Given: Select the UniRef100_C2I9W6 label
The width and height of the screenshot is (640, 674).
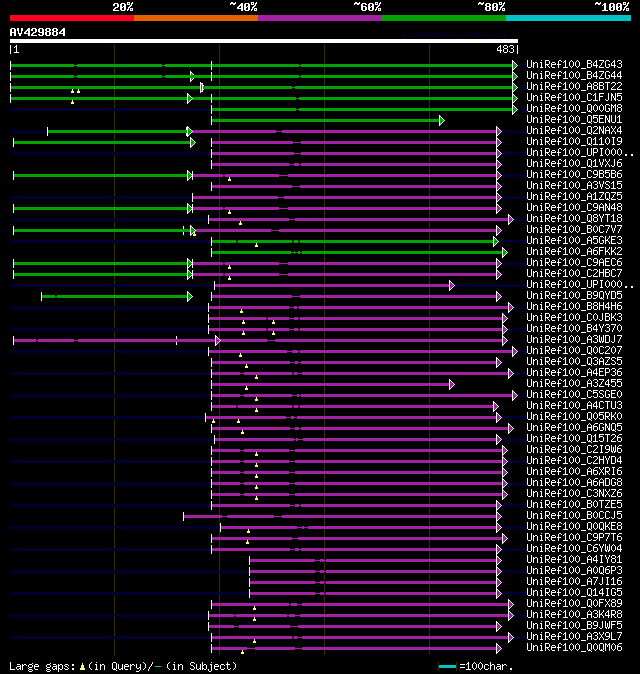Looking at the screenshot, I should 574,450.
